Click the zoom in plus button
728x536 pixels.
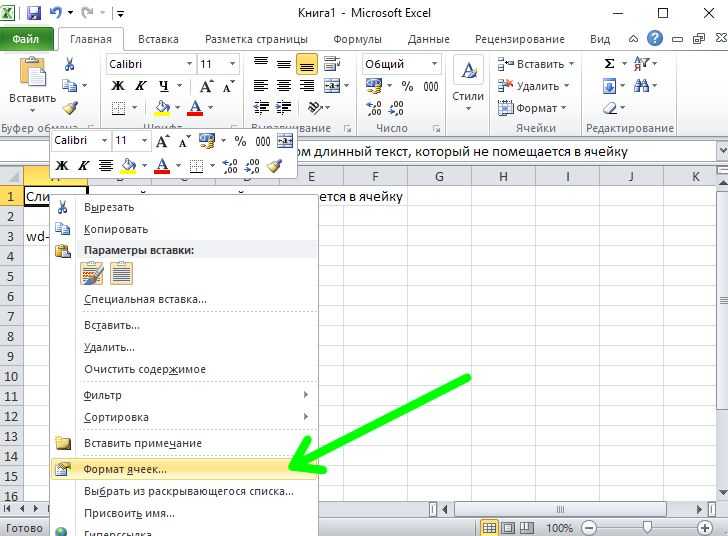pyautogui.click(x=705, y=528)
